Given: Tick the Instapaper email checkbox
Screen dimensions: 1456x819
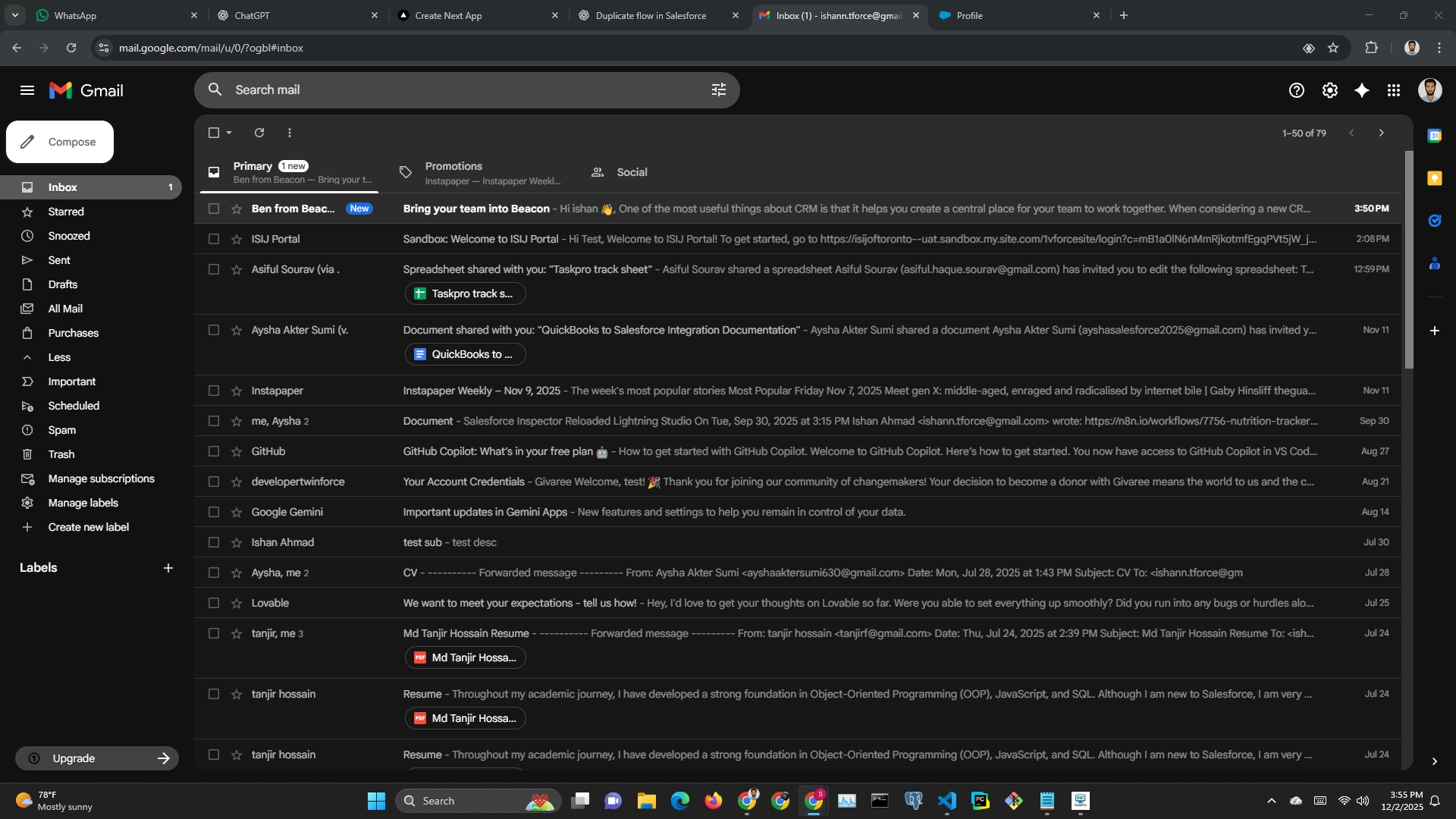Looking at the screenshot, I should (214, 391).
